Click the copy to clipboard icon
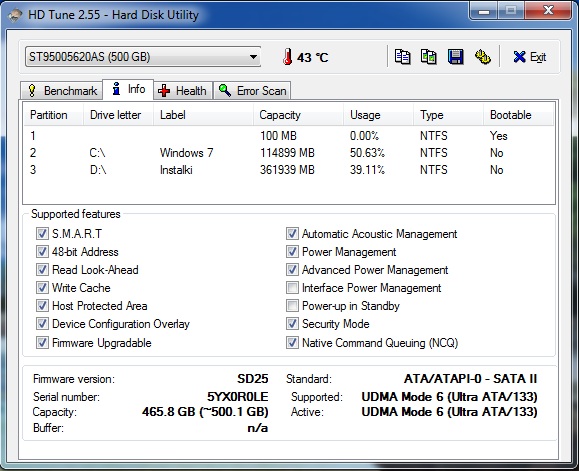This screenshot has width=579, height=471. [402, 57]
